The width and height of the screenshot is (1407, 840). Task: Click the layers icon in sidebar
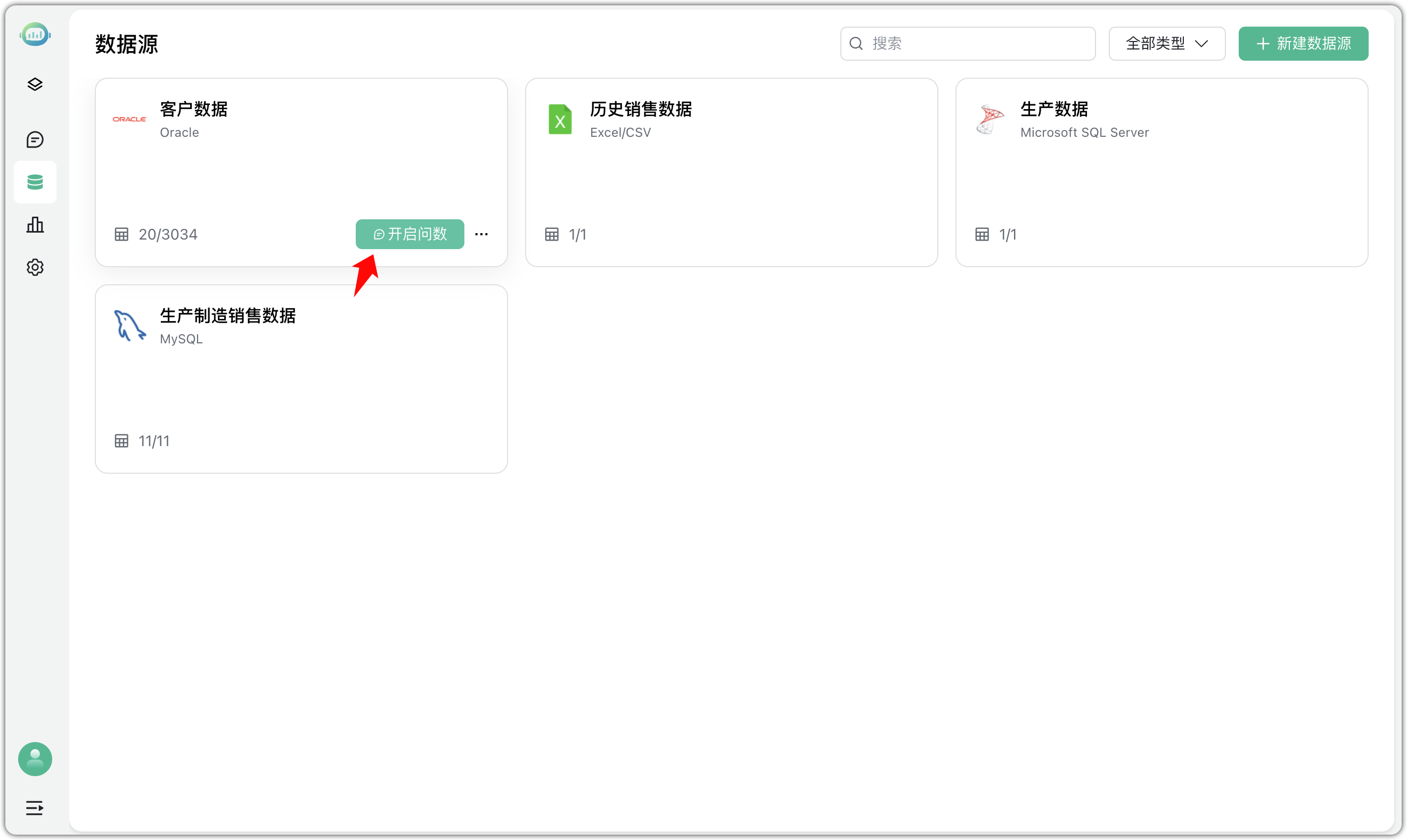[35, 84]
